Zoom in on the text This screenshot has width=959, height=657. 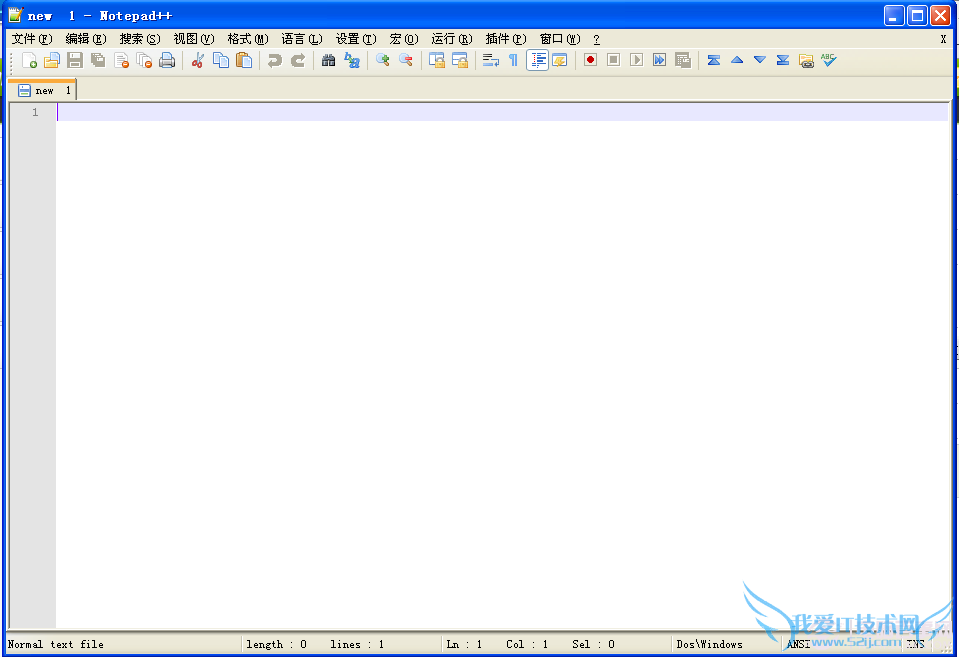click(x=381, y=60)
